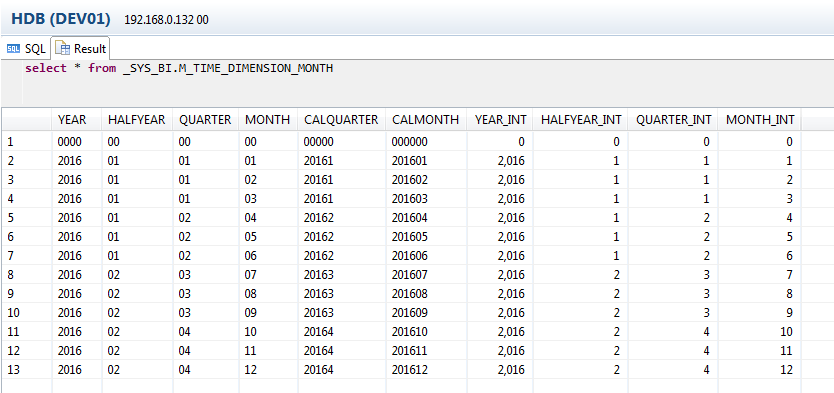Image resolution: width=834 pixels, height=393 pixels.
Task: Click the HDB (DEV01) connection title
Action: (x=61, y=19)
